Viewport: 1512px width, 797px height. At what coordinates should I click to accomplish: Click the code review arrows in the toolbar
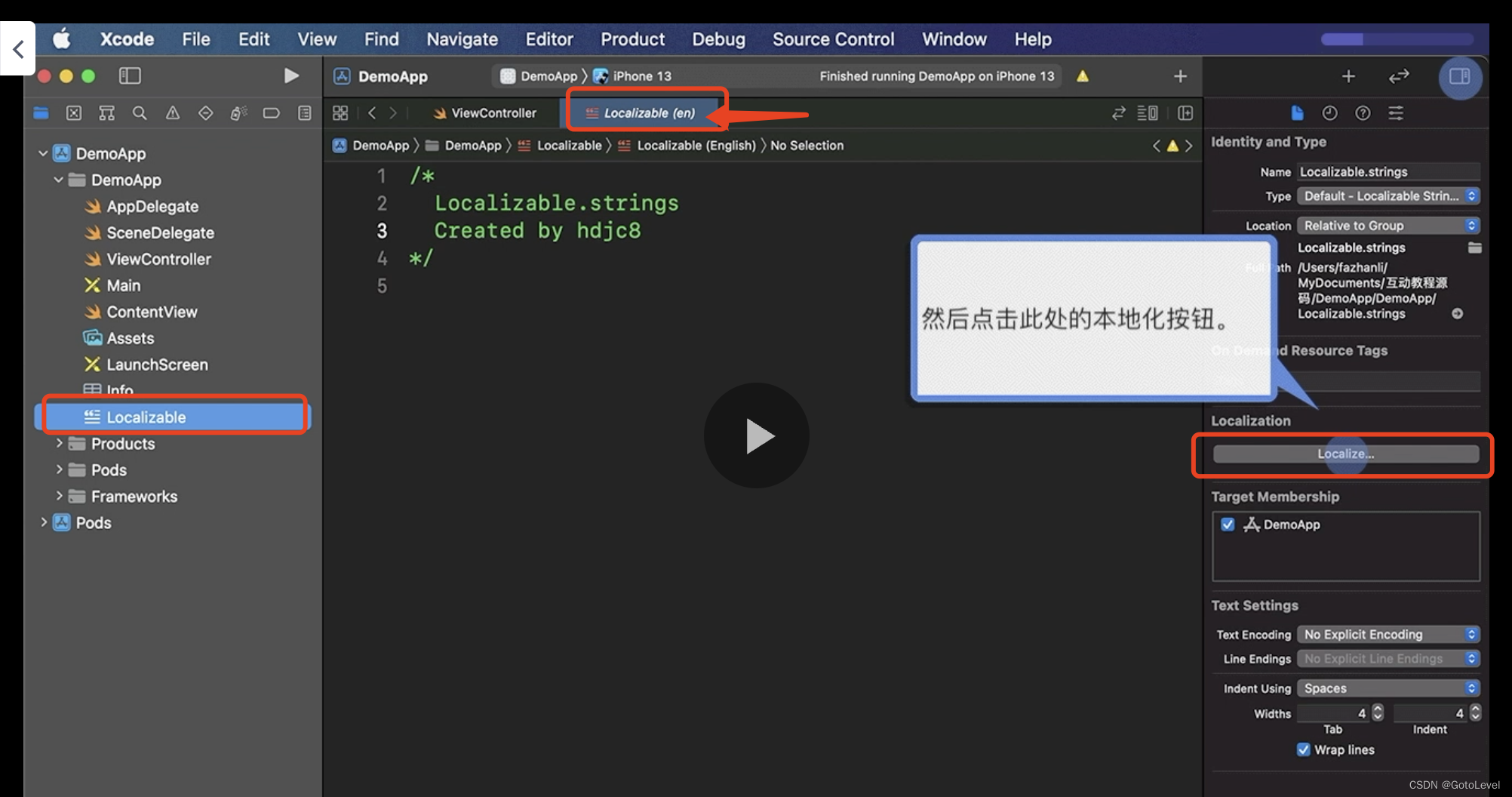1399,76
